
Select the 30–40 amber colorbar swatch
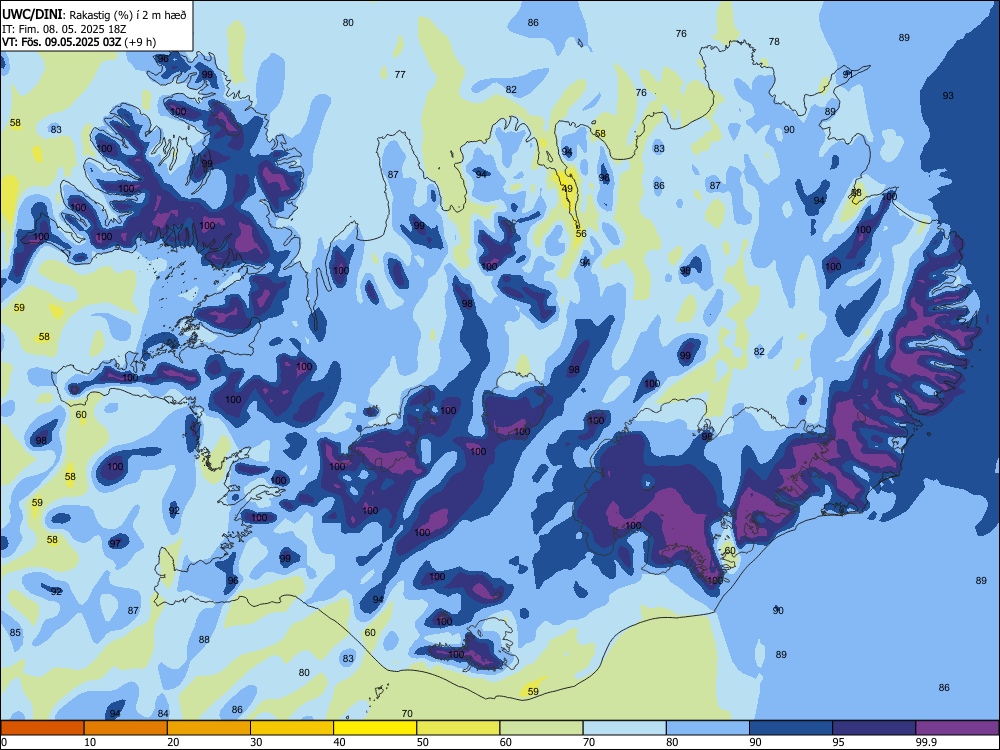[292, 728]
